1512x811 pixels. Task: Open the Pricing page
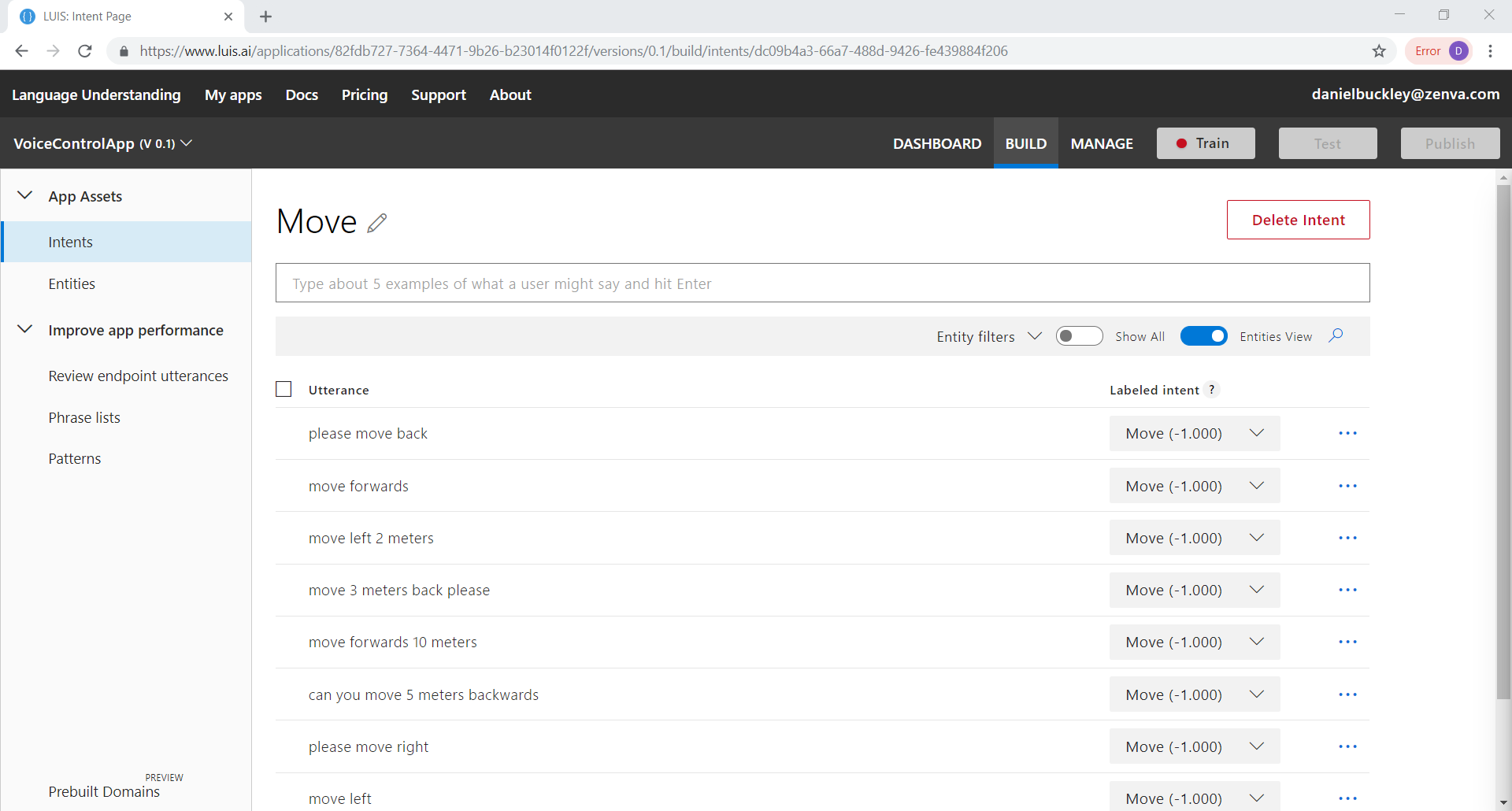coord(365,94)
